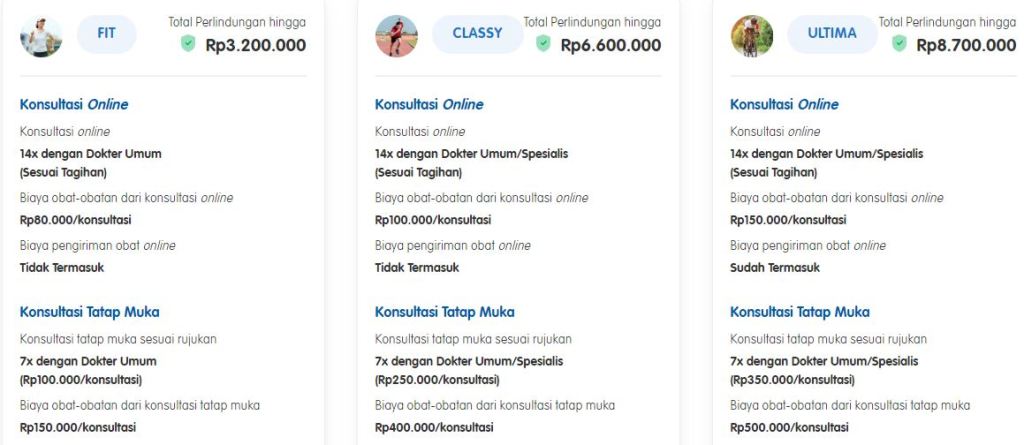Click Sudah Termasuk text in ULTIMA card
Screen dimensions: 1024x445
pyautogui.click(x=775, y=267)
